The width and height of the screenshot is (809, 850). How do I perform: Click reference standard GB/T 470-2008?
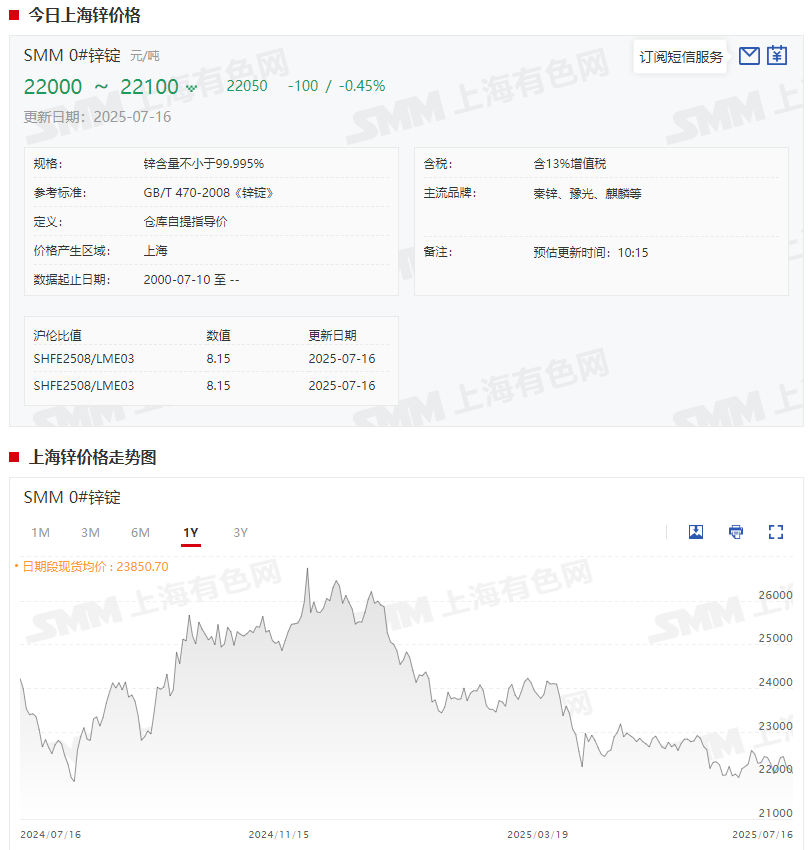[208, 193]
